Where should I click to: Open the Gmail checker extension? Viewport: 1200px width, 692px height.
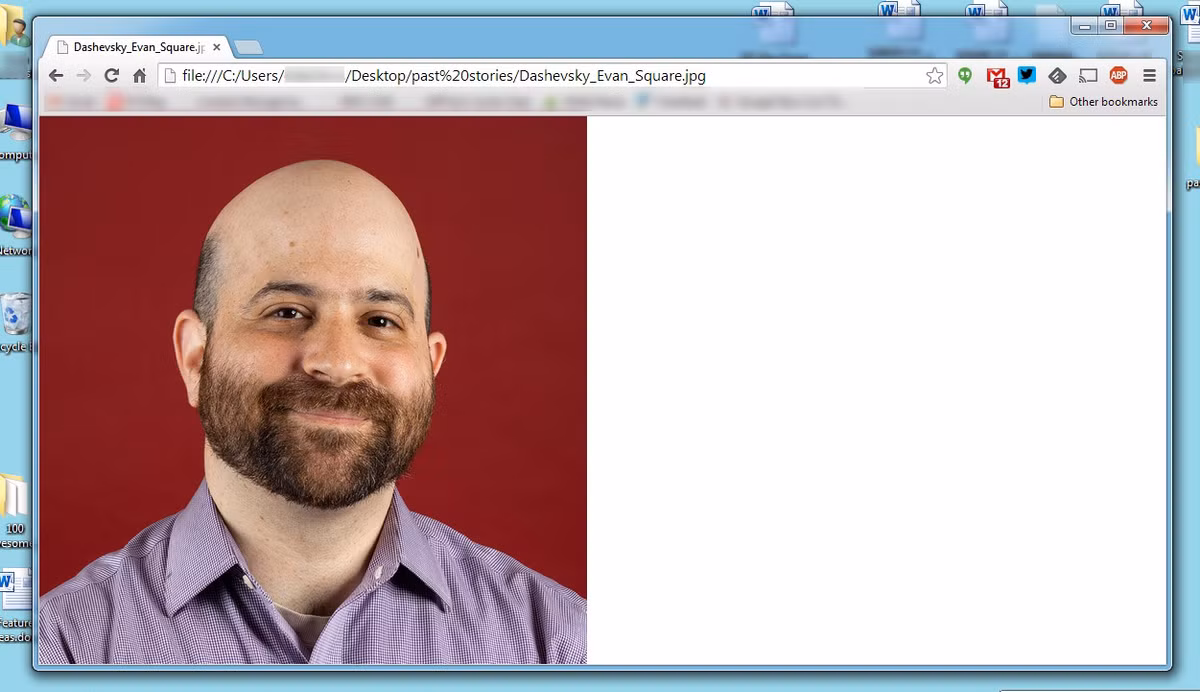click(997, 76)
